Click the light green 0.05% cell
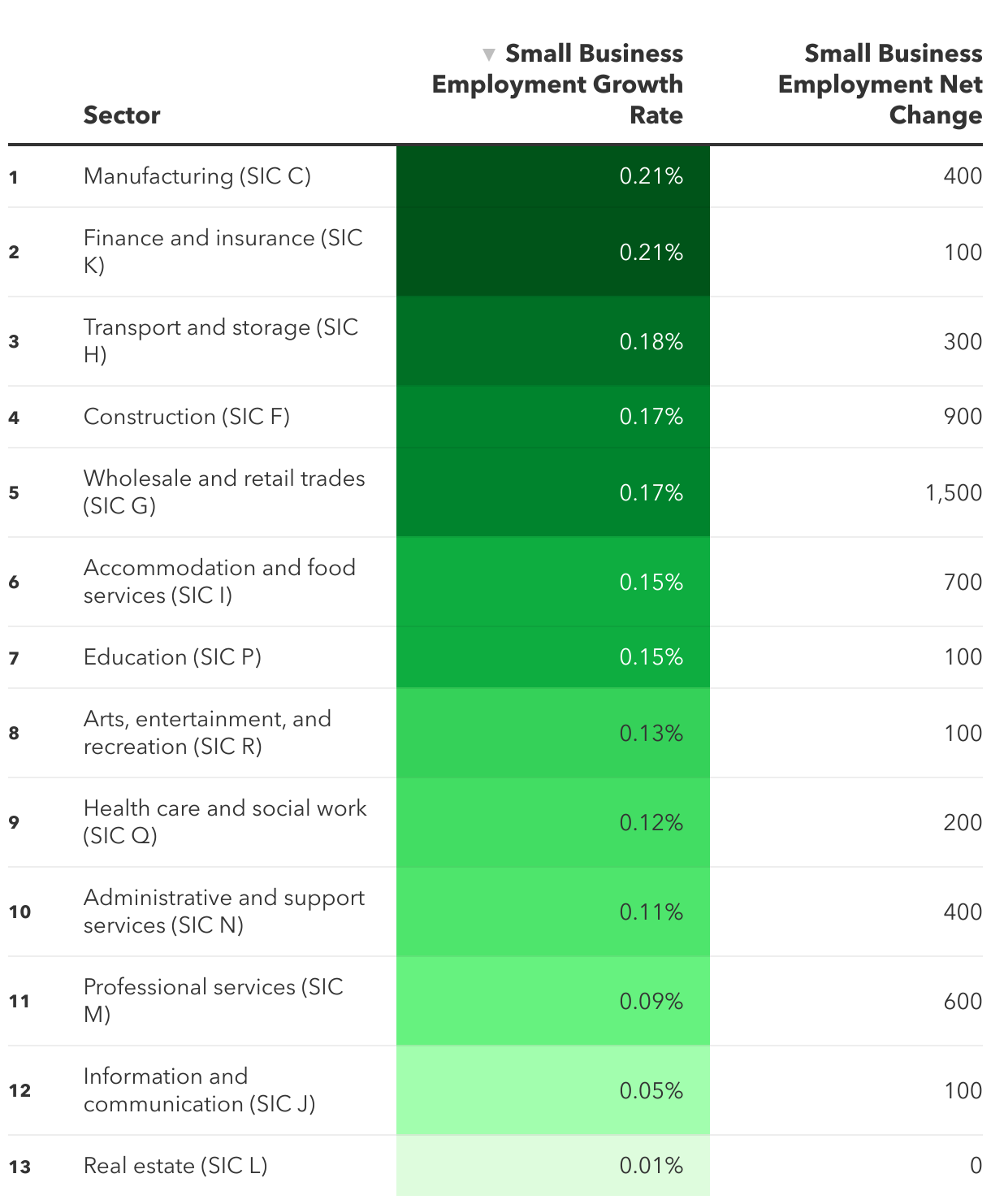Screen dimensions: 991x1204 553,1090
